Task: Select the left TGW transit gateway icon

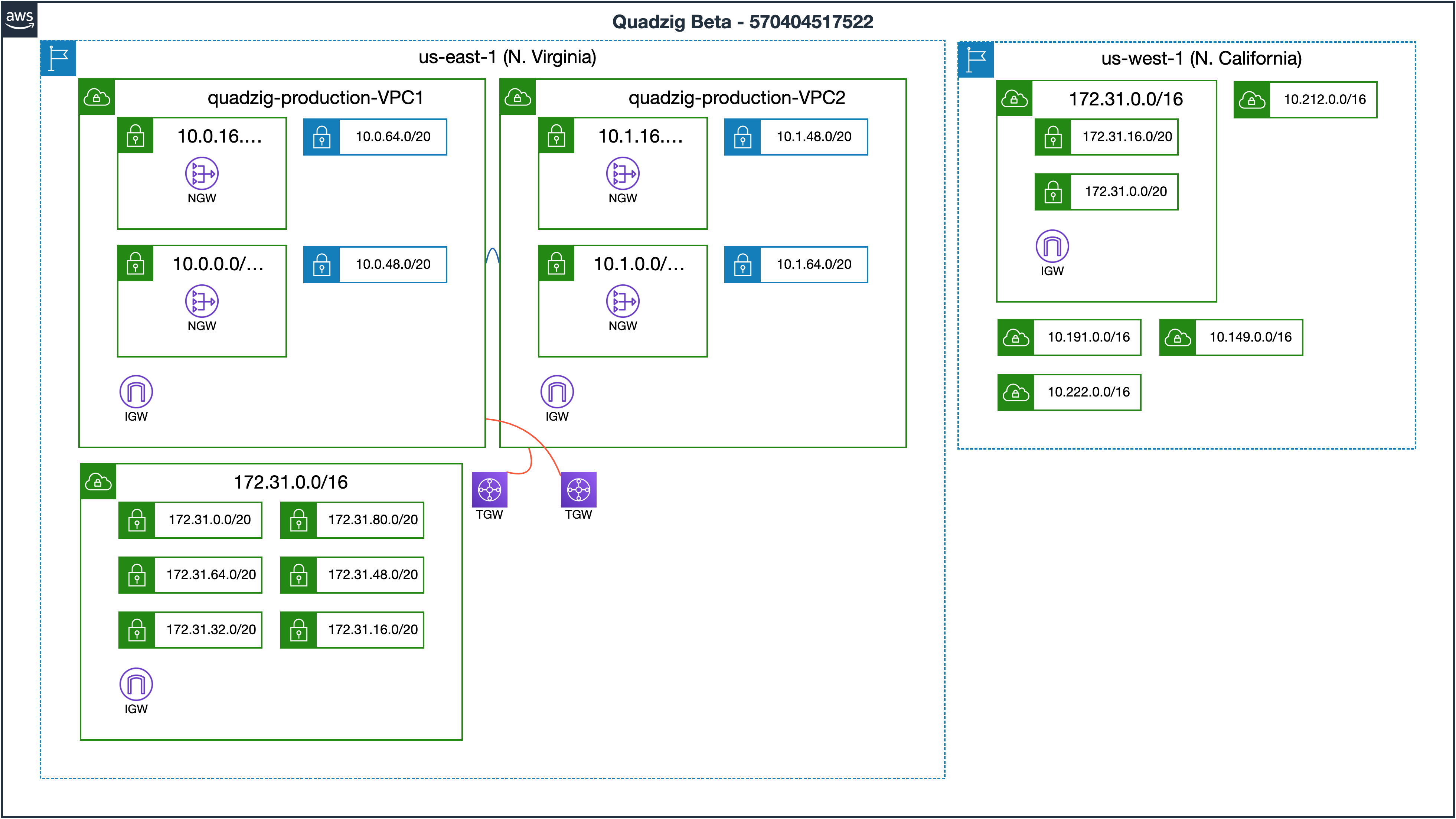Action: (489, 489)
